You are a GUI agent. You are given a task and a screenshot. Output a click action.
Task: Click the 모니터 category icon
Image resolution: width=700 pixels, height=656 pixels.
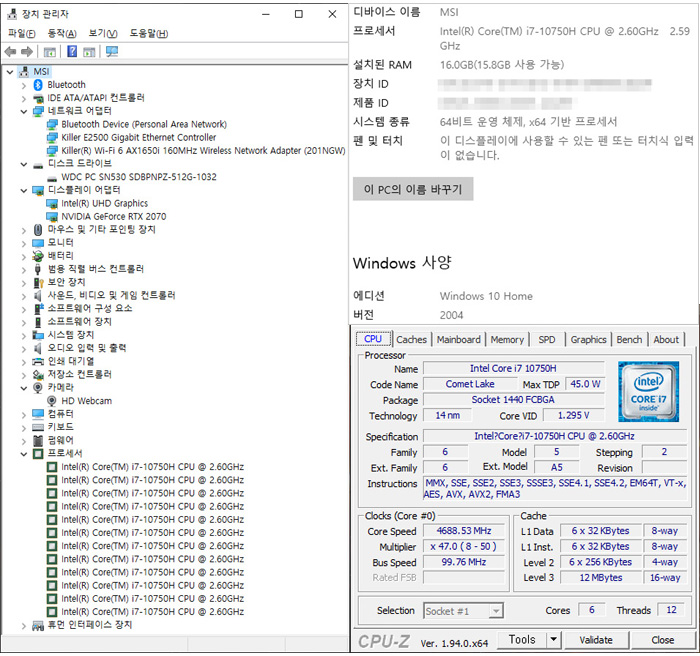(38, 243)
